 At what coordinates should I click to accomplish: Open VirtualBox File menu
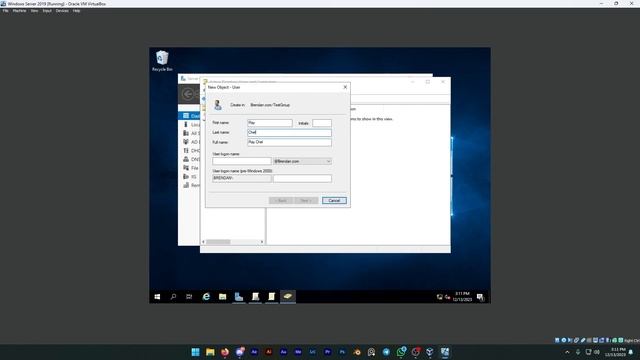point(5,11)
